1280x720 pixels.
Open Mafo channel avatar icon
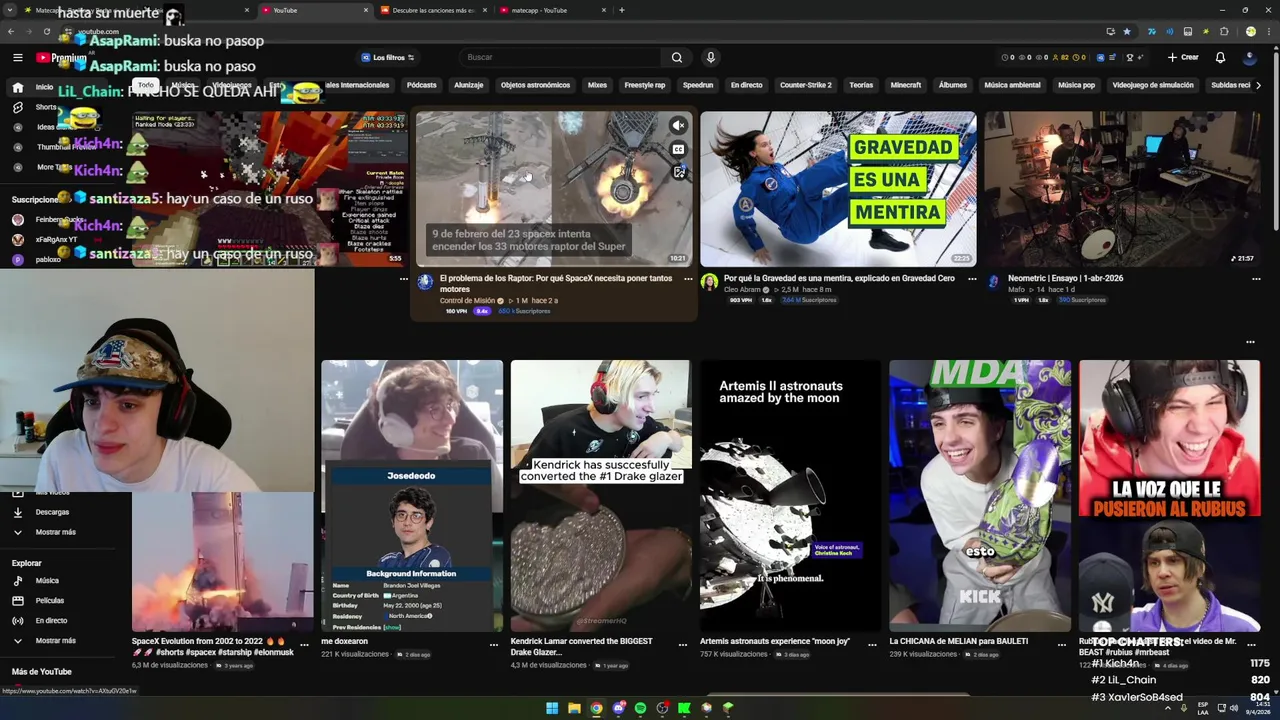[x=993, y=282]
